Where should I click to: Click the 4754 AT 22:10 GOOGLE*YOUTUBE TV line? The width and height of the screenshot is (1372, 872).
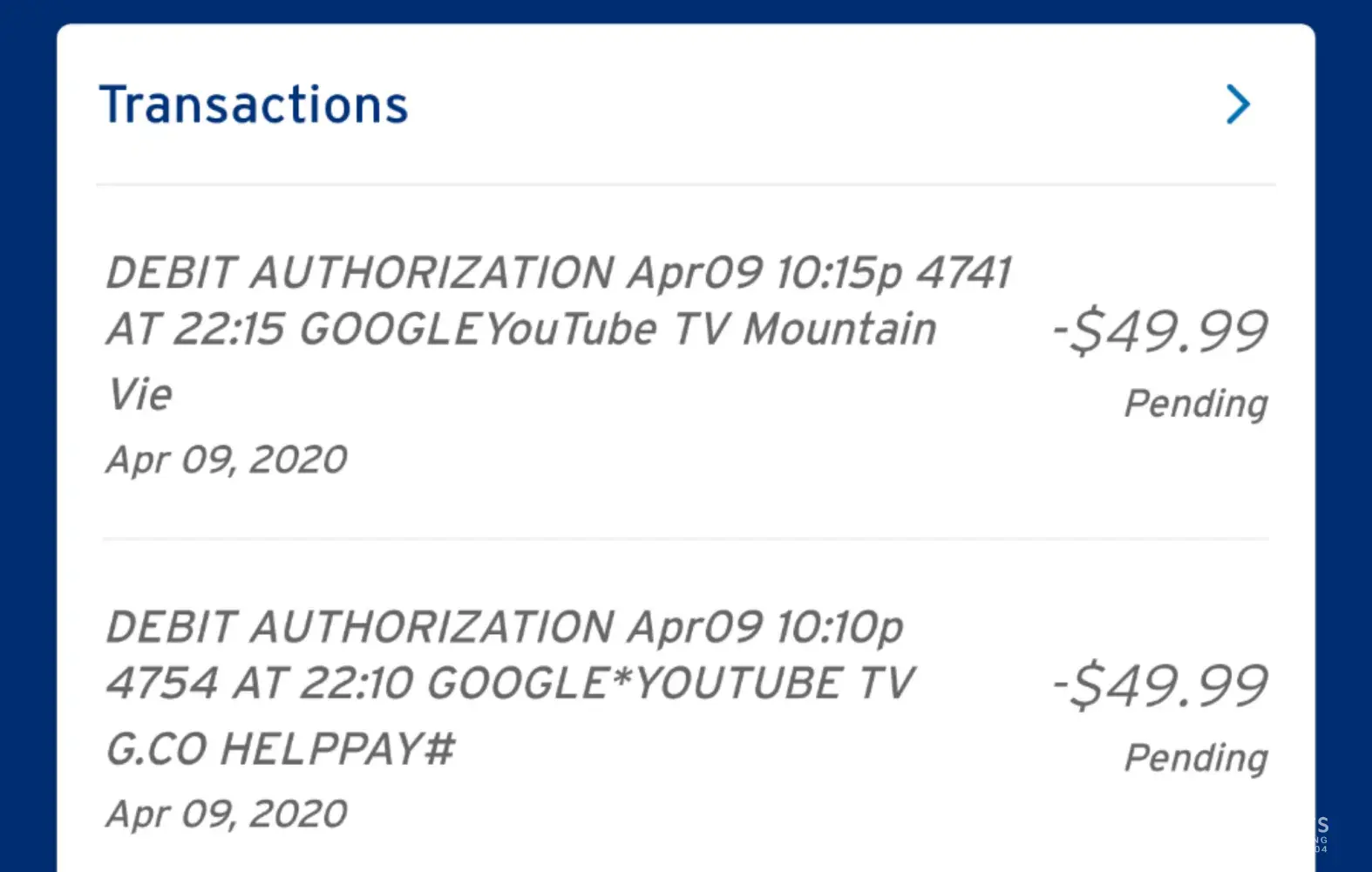[510, 683]
